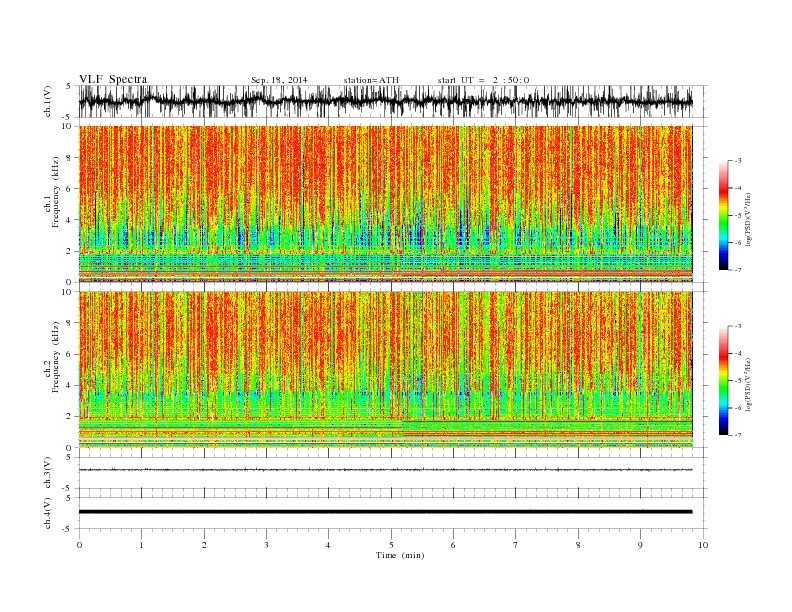Click the "-7" tick on ch.1 colorbar
This screenshot has width=792, height=612.
coord(738,270)
